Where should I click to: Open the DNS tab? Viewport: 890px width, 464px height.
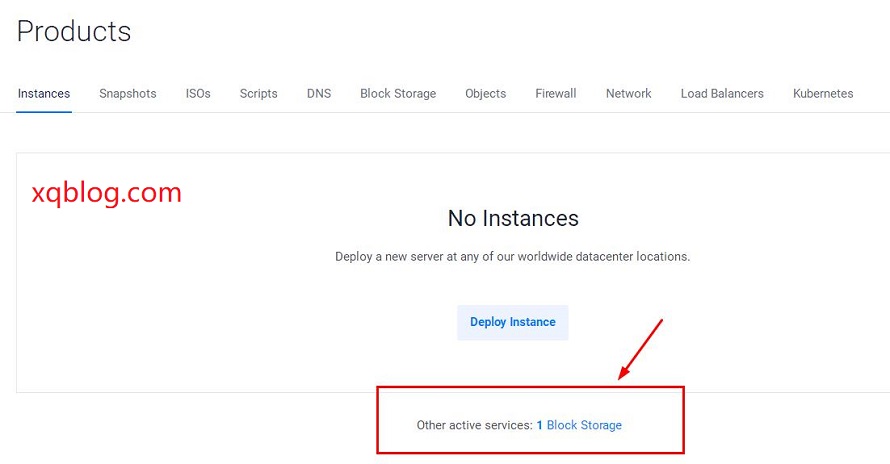click(x=319, y=94)
